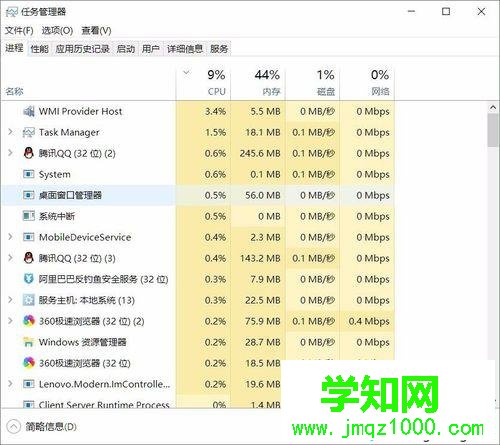Select the 阿里巴巴反钓鱼安全服务 (32 位) row name

tap(103, 279)
